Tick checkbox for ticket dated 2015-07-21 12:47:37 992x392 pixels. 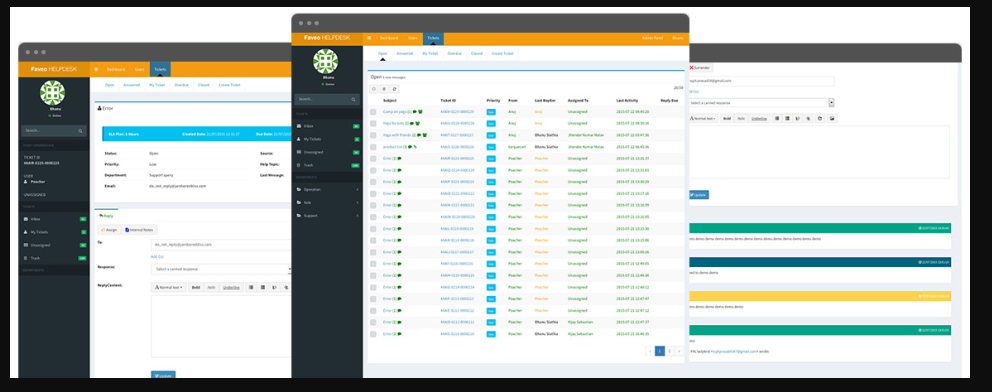[x=373, y=322]
